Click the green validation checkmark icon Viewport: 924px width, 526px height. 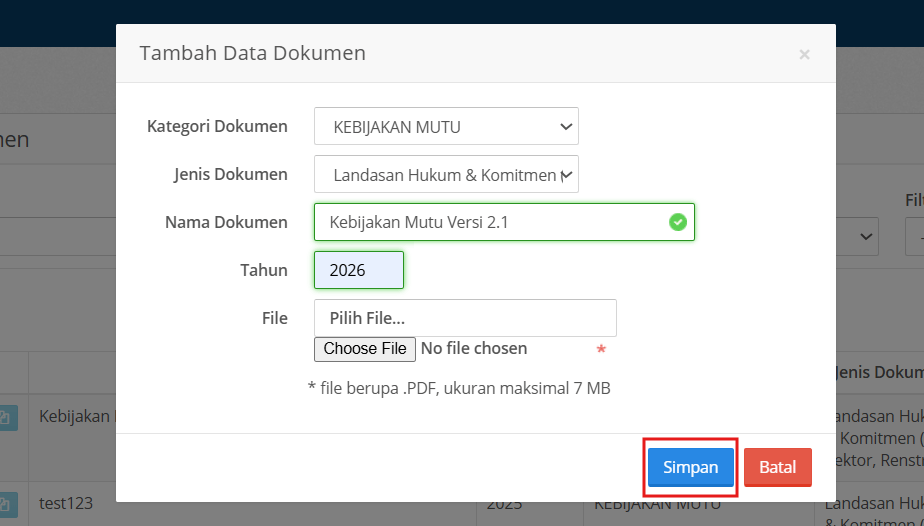(678, 222)
